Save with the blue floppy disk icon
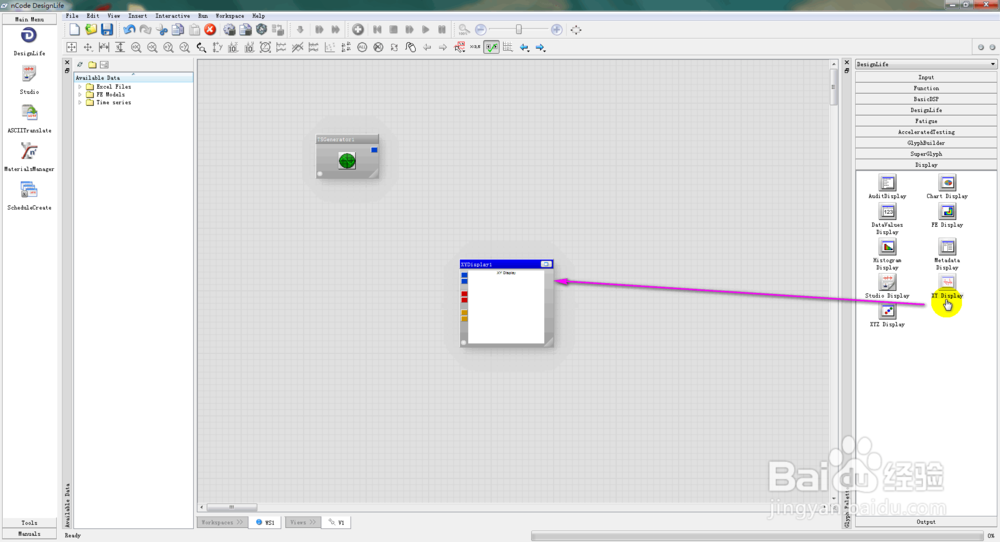 tap(107, 29)
